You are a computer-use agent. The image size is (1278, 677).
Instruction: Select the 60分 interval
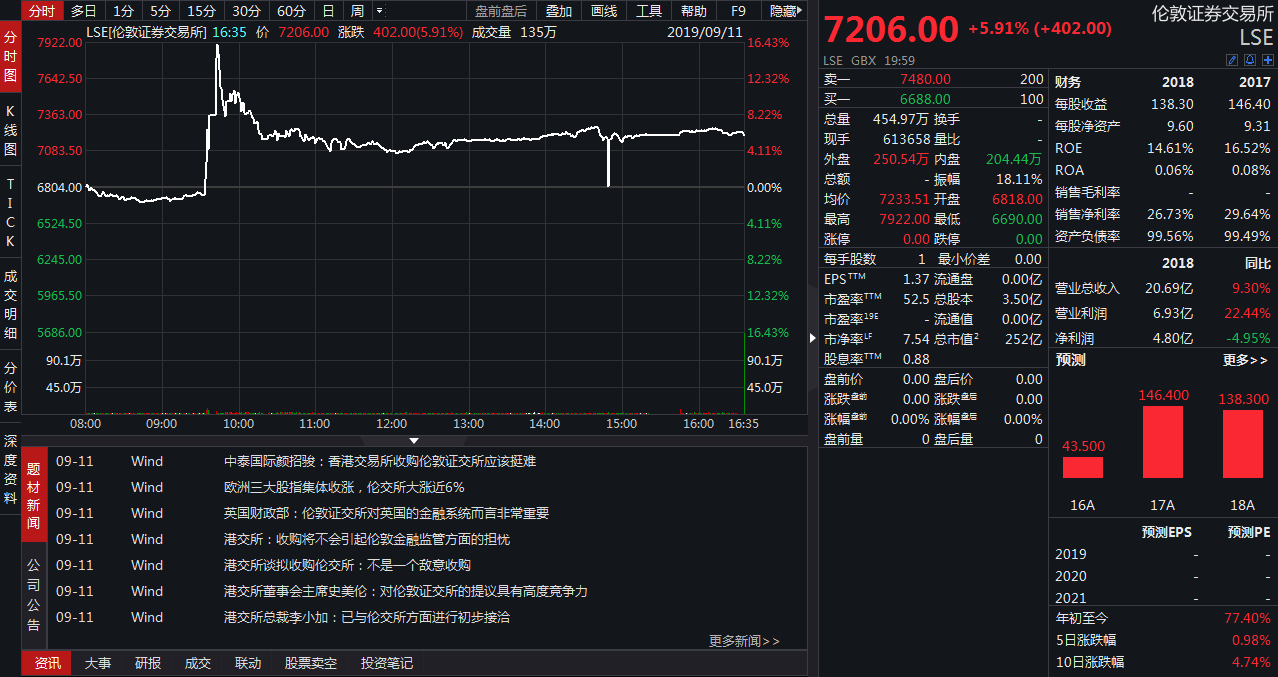click(291, 11)
